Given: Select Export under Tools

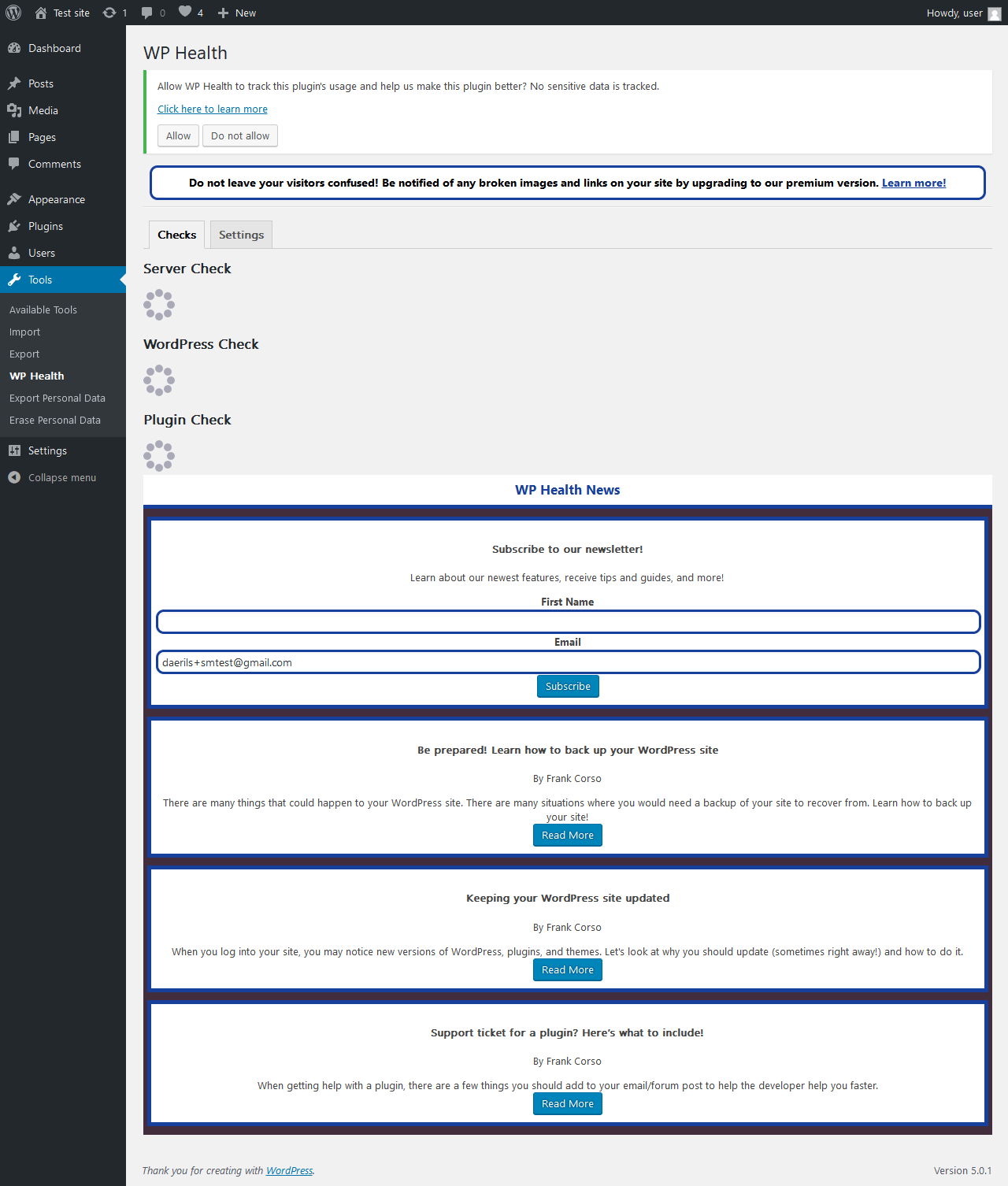Looking at the screenshot, I should 24,354.
